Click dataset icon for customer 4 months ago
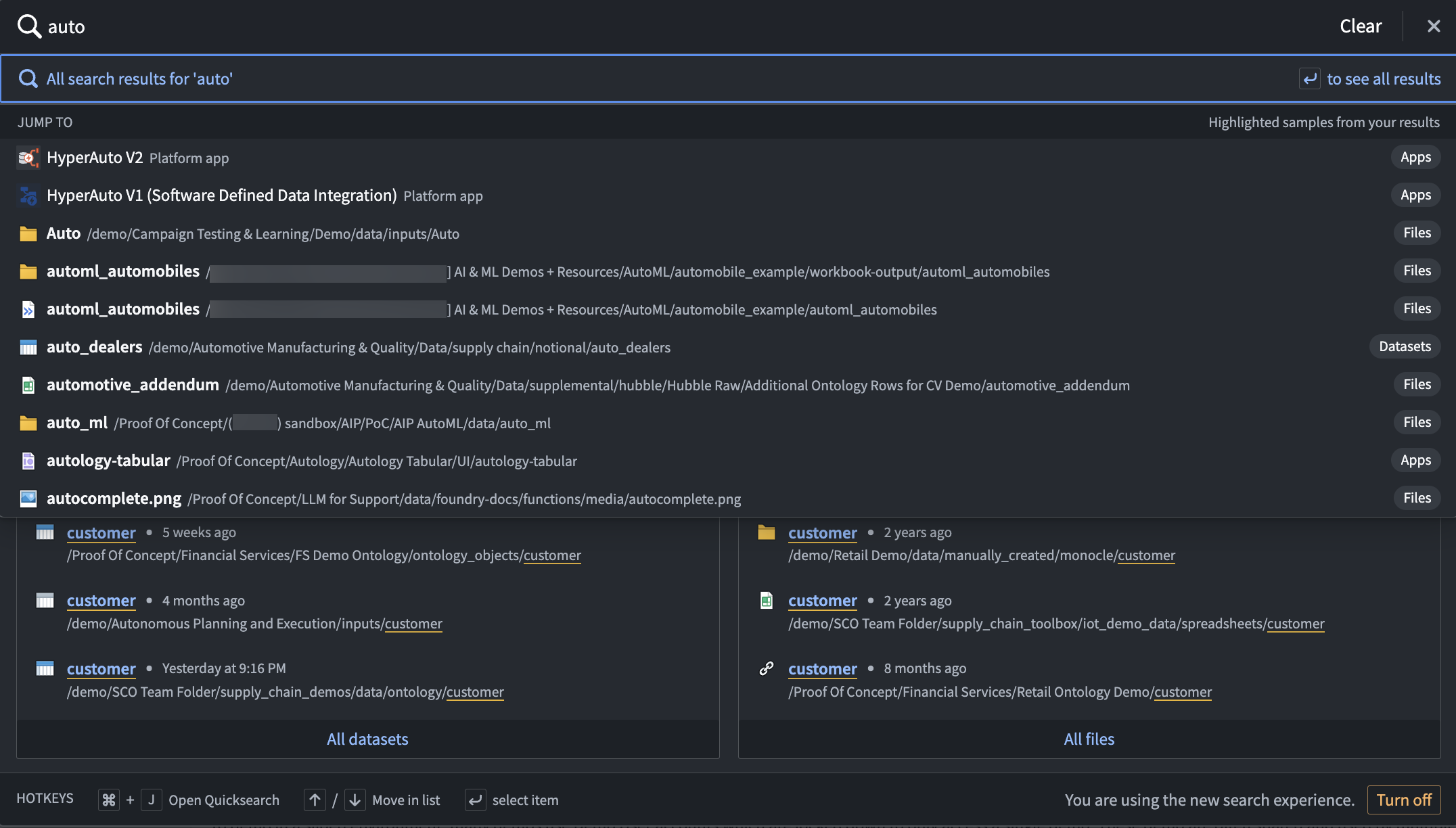This screenshot has width=1456, height=828. [x=45, y=600]
